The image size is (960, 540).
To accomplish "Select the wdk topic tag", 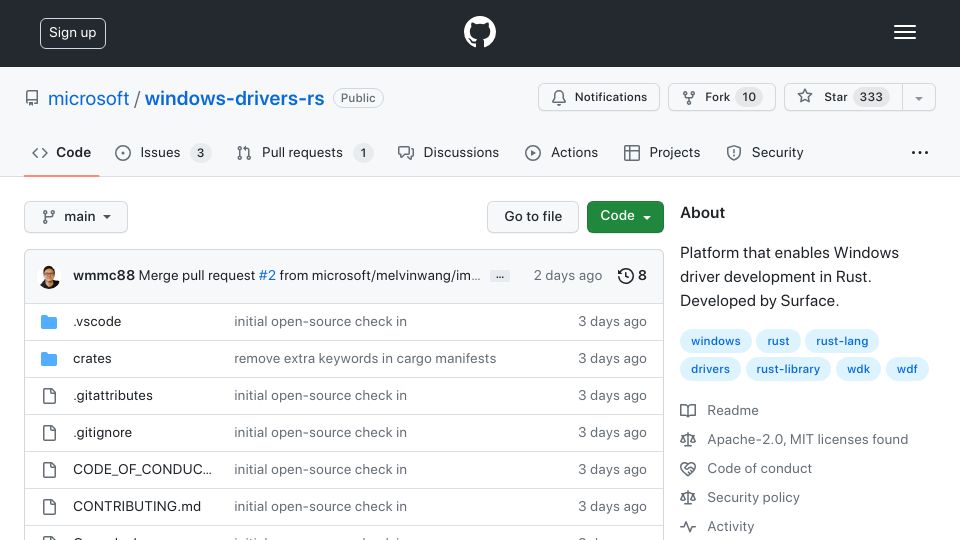I will [x=858, y=369].
